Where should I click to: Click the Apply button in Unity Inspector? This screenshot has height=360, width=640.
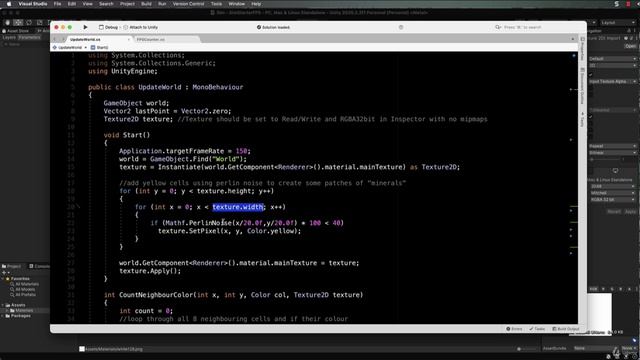[631, 212]
